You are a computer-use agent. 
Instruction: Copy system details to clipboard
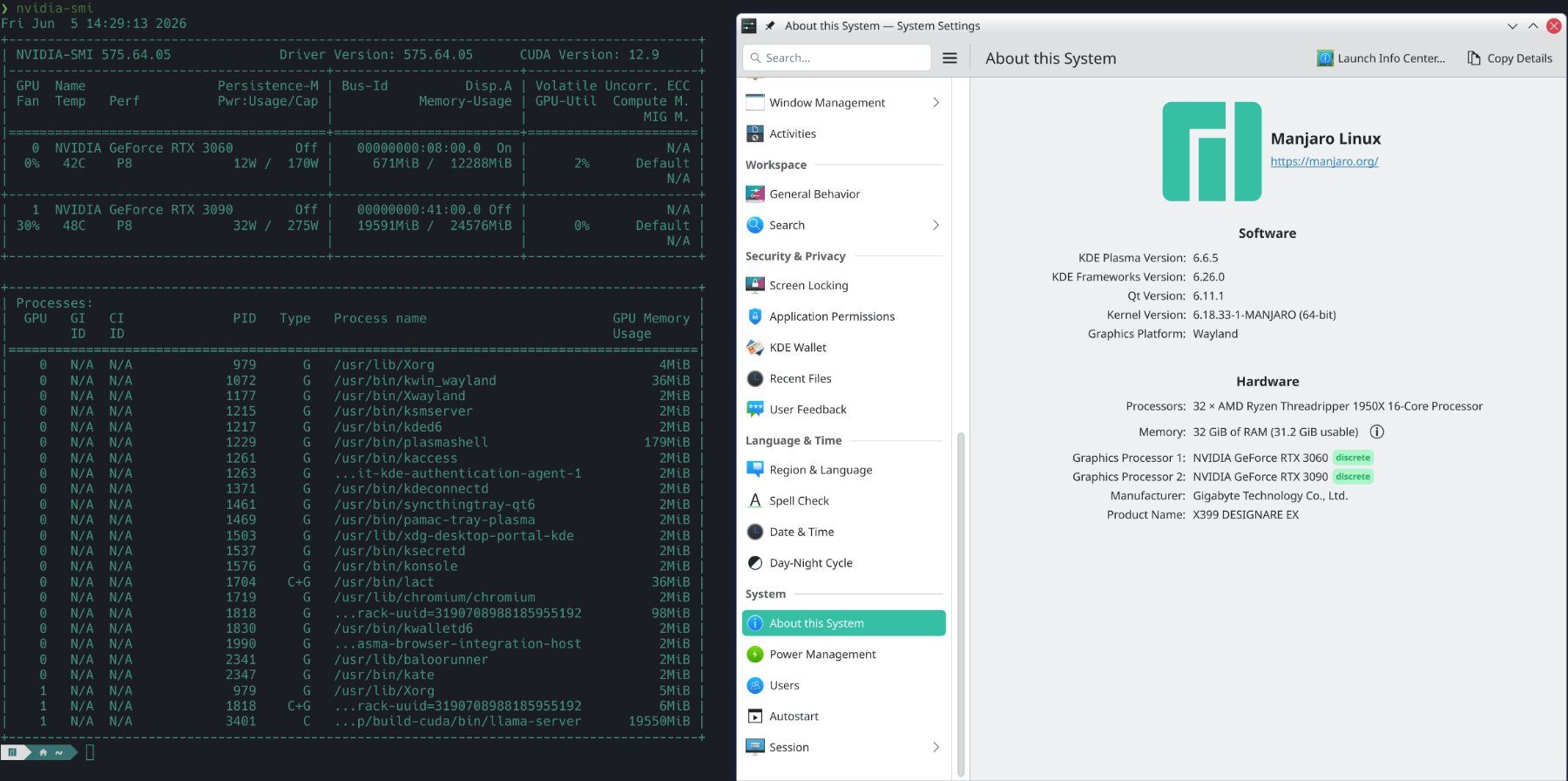1510,58
